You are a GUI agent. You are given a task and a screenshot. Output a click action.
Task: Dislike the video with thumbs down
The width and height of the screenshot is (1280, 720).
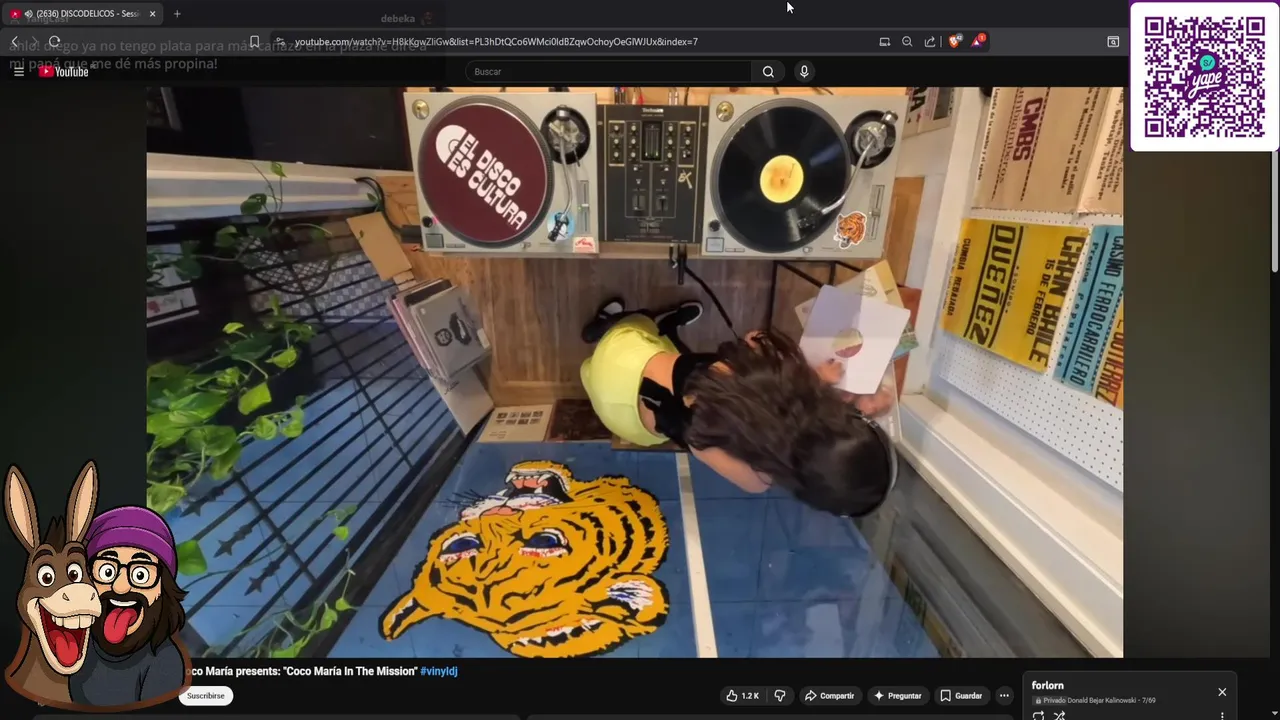780,696
